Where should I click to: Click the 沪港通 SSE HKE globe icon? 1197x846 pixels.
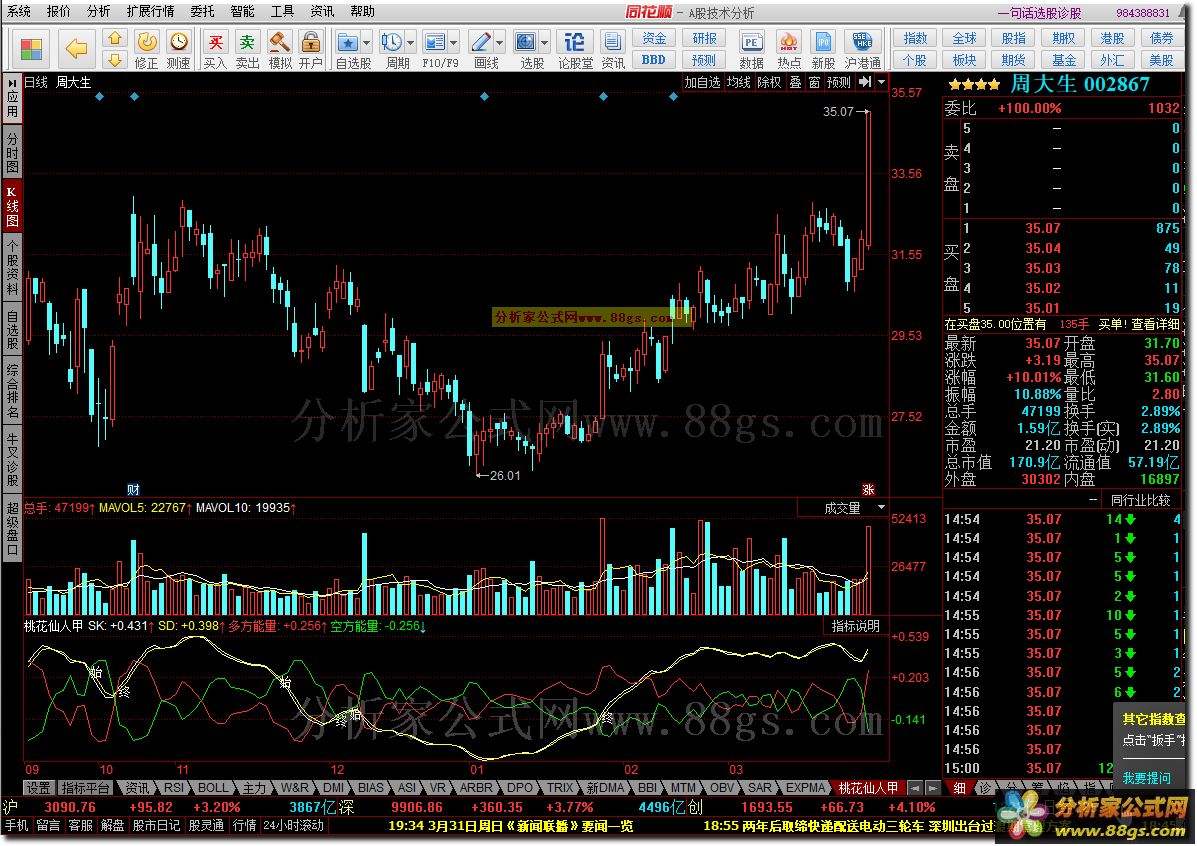[863, 41]
